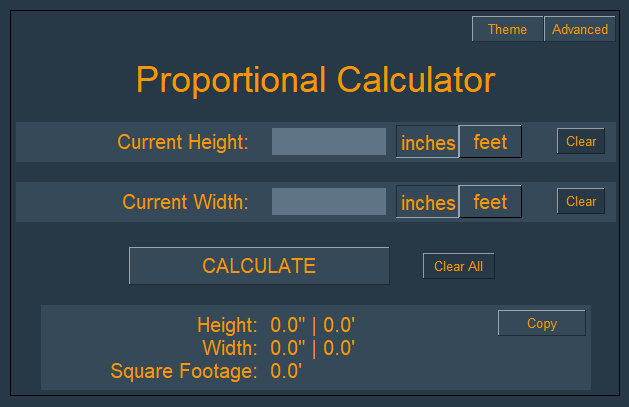Click the Current Height label text

(x=183, y=142)
